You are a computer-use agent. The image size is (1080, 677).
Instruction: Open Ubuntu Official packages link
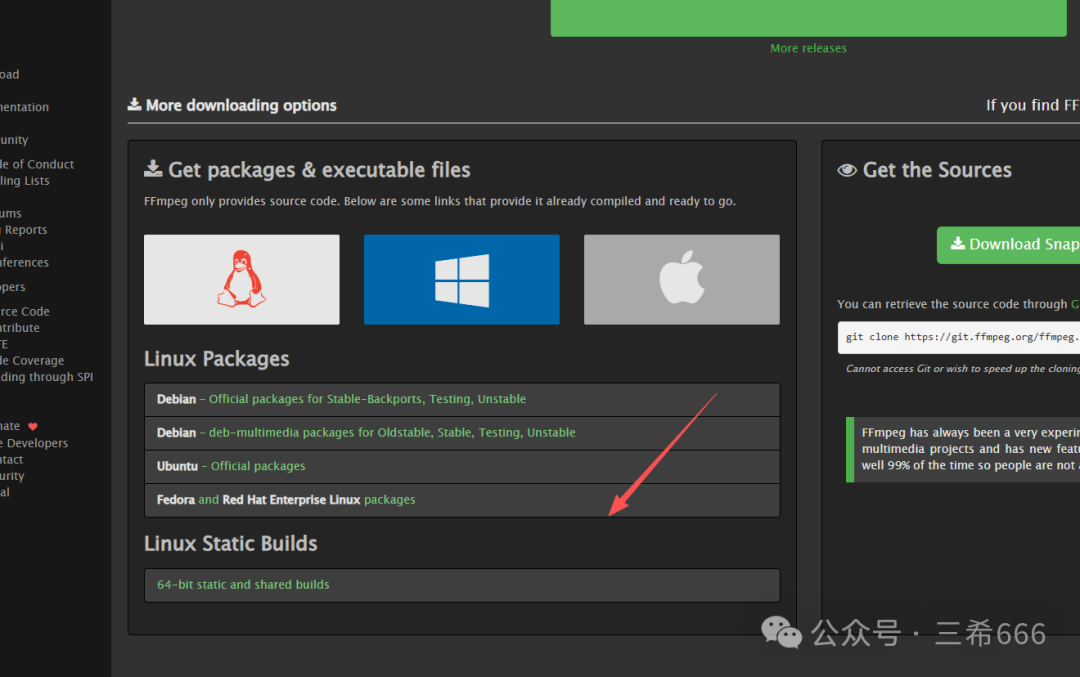tap(257, 466)
